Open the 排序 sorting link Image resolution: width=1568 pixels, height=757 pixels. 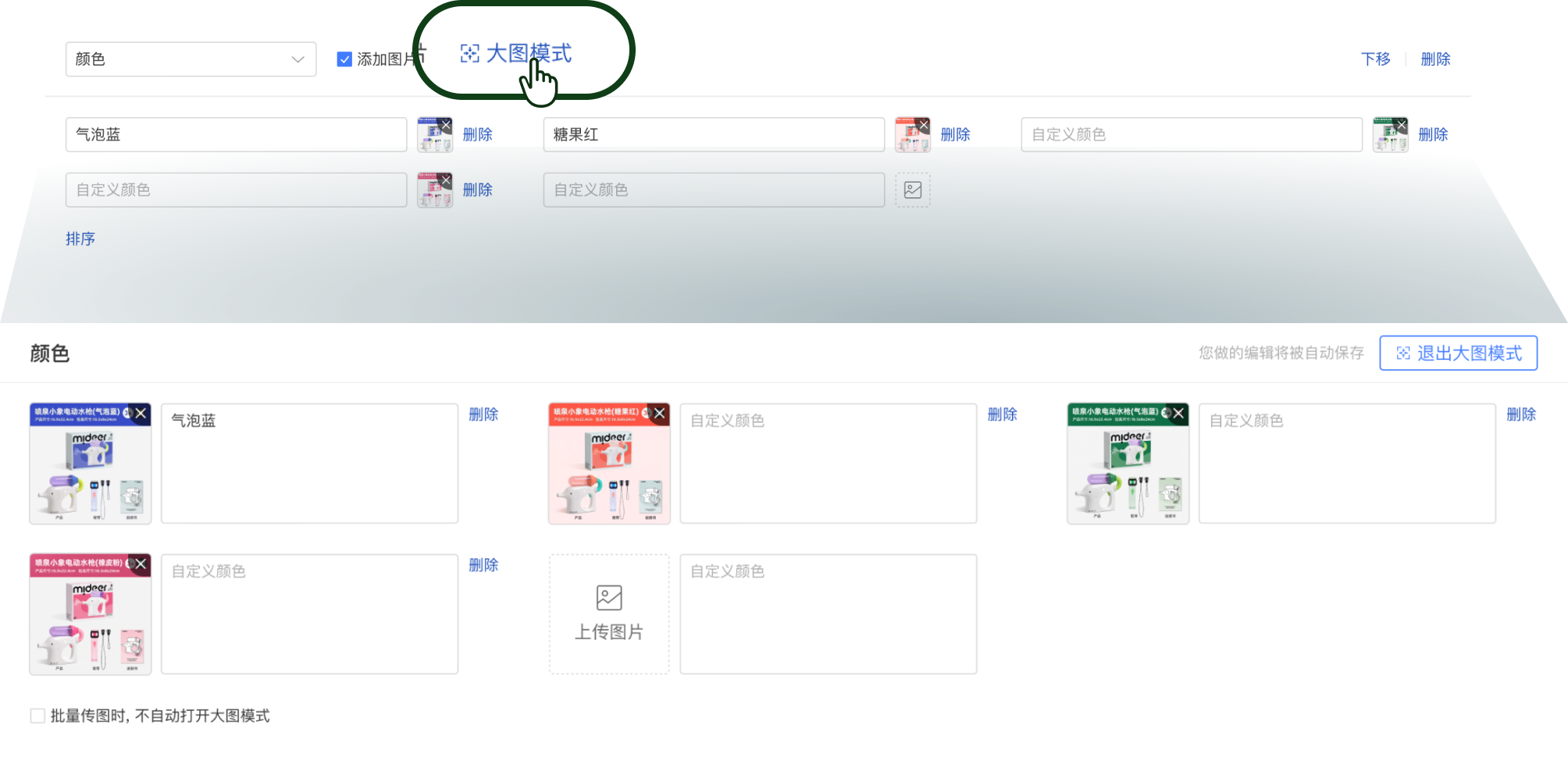(x=80, y=239)
